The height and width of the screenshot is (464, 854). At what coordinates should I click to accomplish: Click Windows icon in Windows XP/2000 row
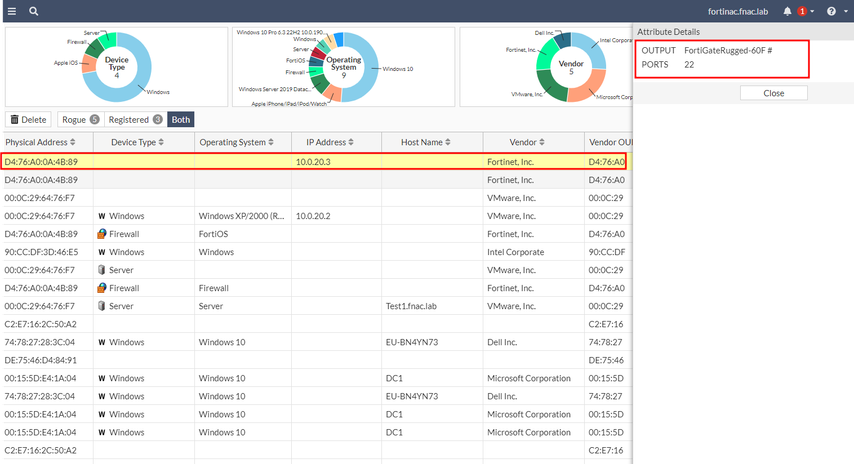102,216
